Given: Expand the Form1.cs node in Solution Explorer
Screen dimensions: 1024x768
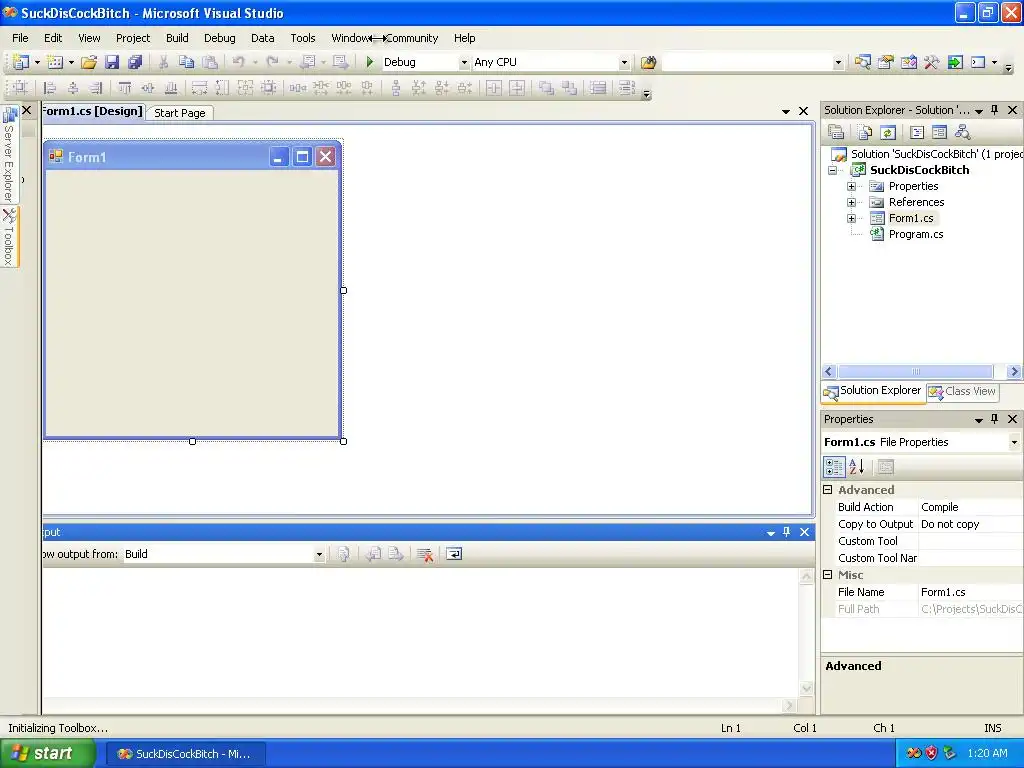Looking at the screenshot, I should (x=852, y=218).
